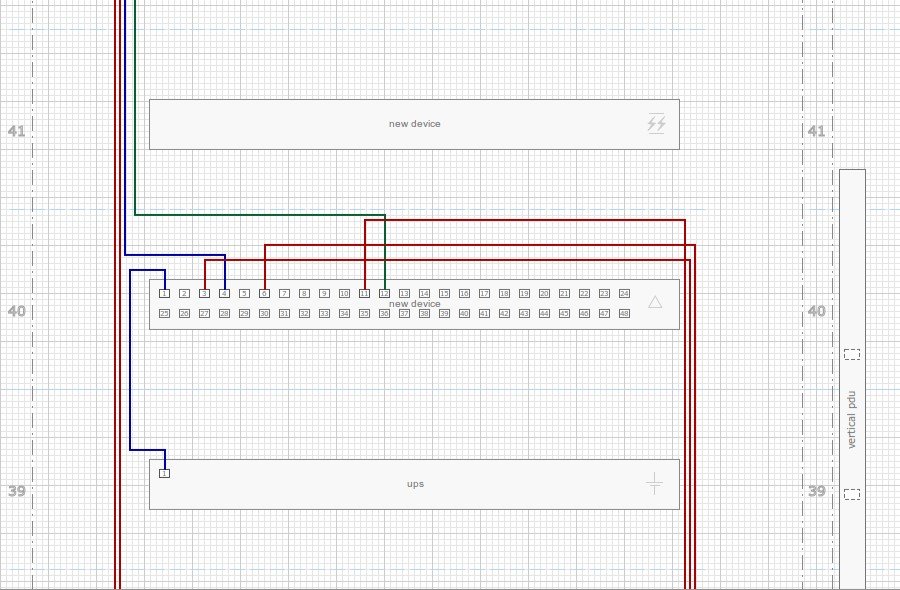Select the upper dashed outlet on vertical pdu
The image size is (900, 590).
[852, 355]
